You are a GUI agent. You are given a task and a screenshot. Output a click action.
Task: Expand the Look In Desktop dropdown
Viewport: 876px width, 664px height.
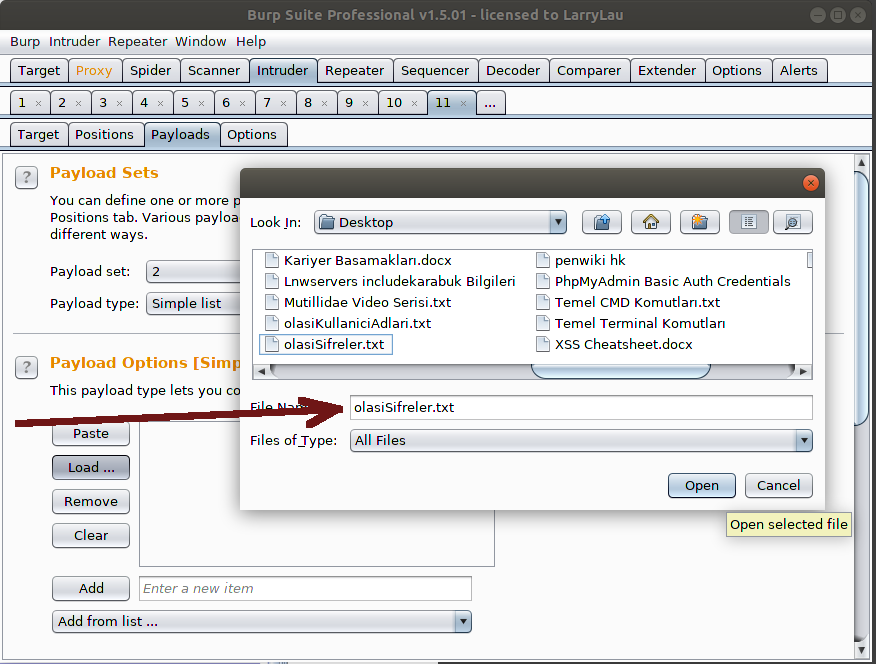click(558, 222)
